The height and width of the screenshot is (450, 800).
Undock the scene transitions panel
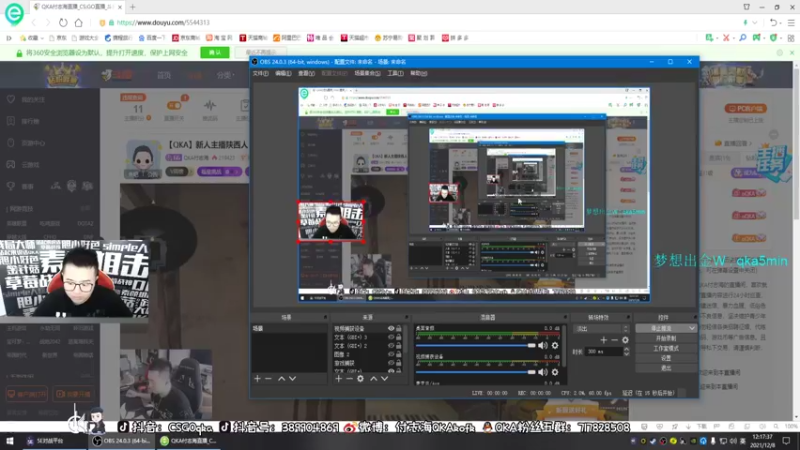click(629, 317)
